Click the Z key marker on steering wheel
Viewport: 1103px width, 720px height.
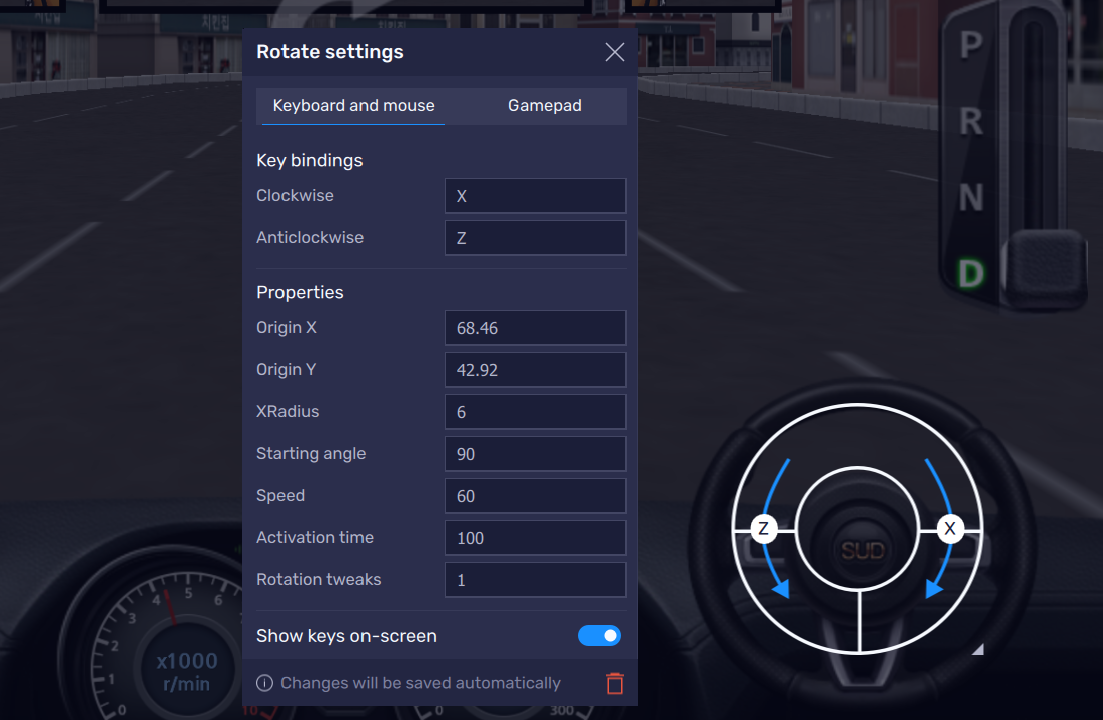(x=763, y=529)
